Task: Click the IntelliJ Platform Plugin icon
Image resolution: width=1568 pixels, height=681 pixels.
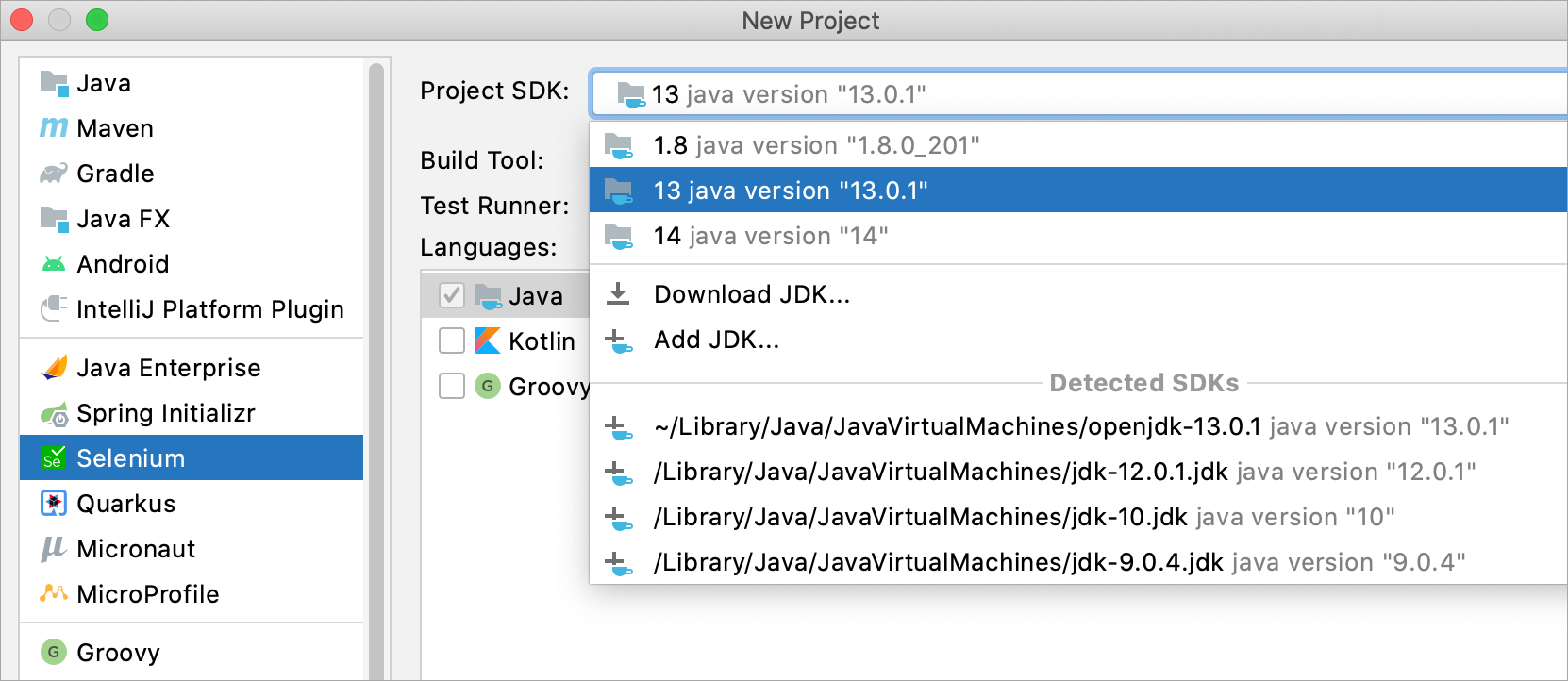Action: (54, 308)
